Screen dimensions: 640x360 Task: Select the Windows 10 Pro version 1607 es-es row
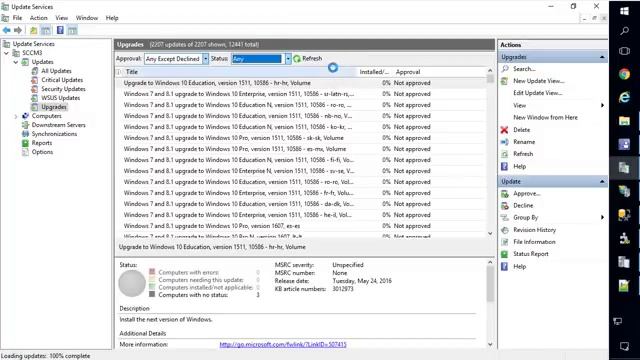pyautogui.click(x=300, y=226)
